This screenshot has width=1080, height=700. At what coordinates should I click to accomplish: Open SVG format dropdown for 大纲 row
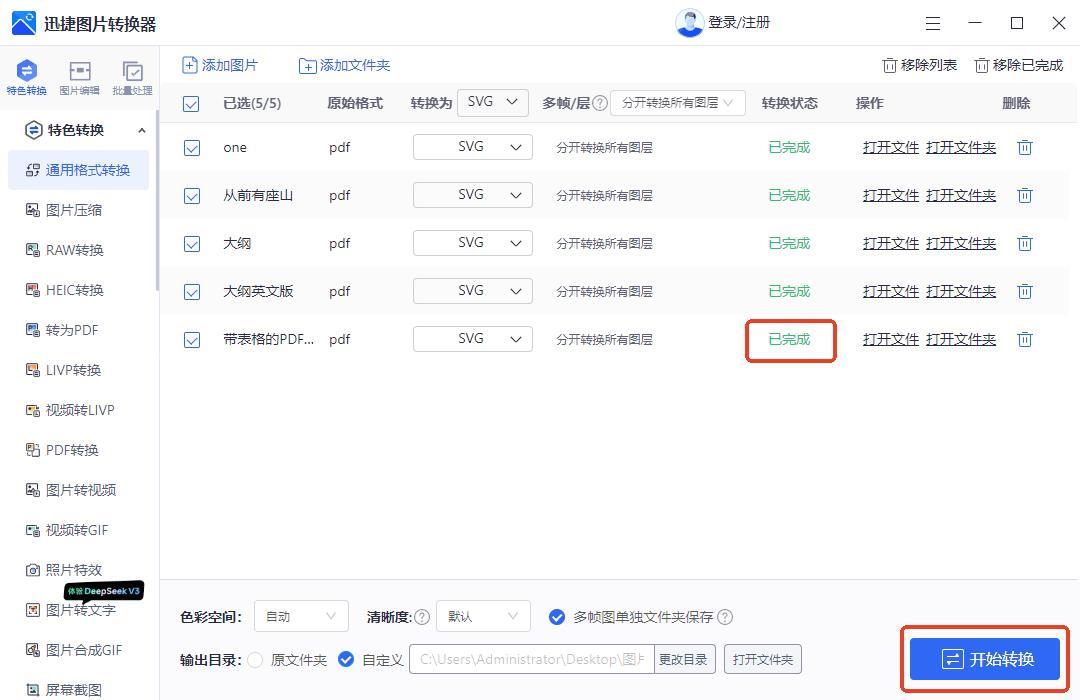(x=472, y=243)
